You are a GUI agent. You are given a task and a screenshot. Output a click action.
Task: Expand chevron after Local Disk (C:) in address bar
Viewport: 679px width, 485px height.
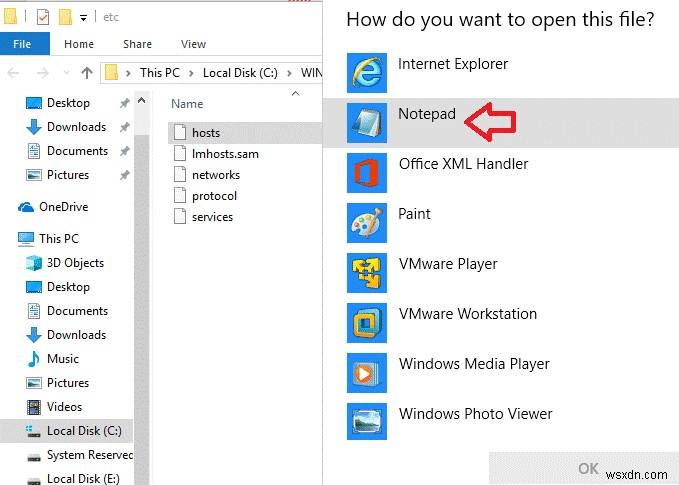[289, 73]
